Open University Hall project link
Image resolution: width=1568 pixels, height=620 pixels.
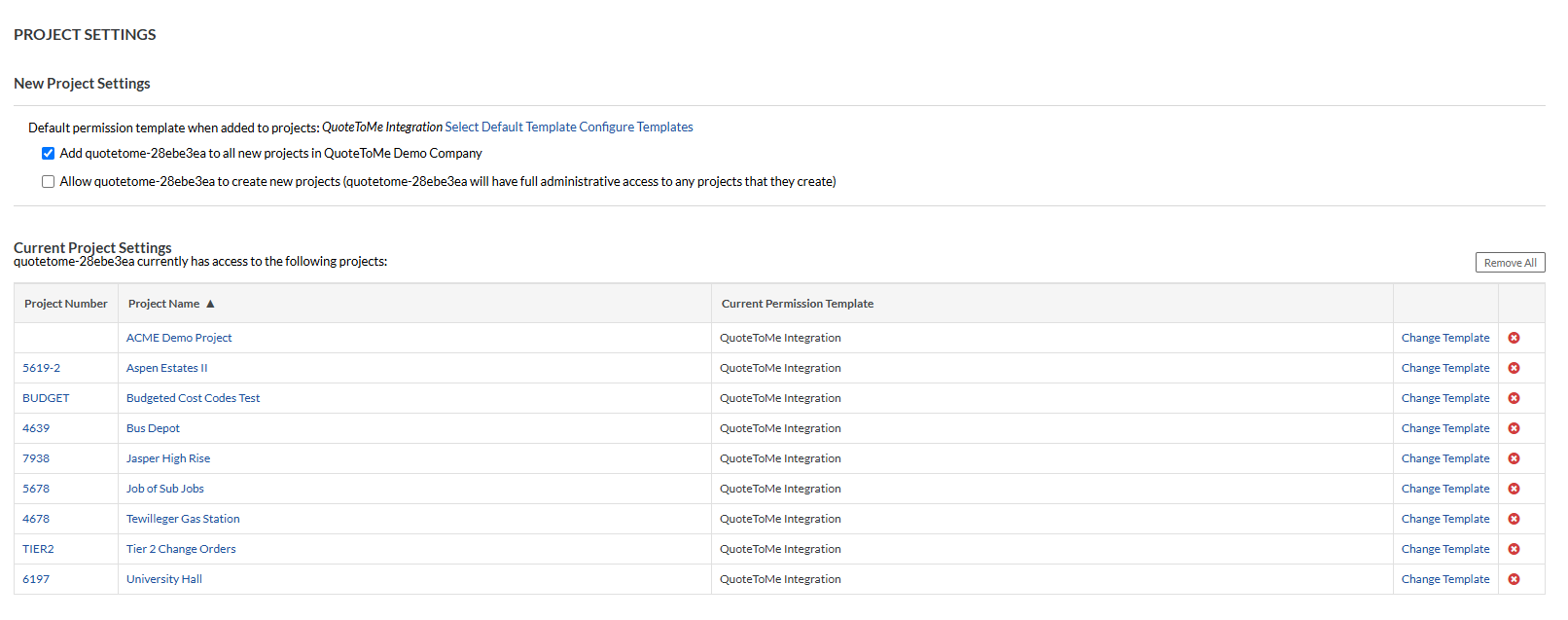[x=164, y=579]
